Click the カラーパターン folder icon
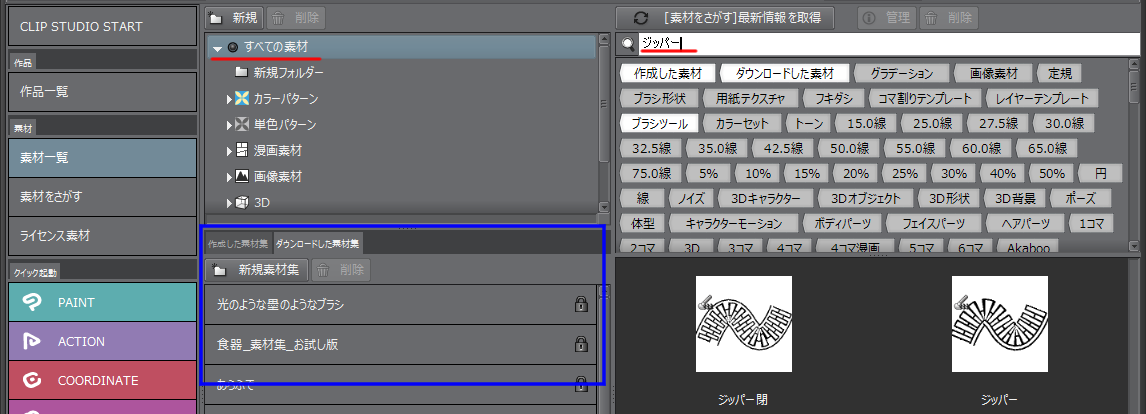The width and height of the screenshot is (1146, 414). [x=242, y=98]
